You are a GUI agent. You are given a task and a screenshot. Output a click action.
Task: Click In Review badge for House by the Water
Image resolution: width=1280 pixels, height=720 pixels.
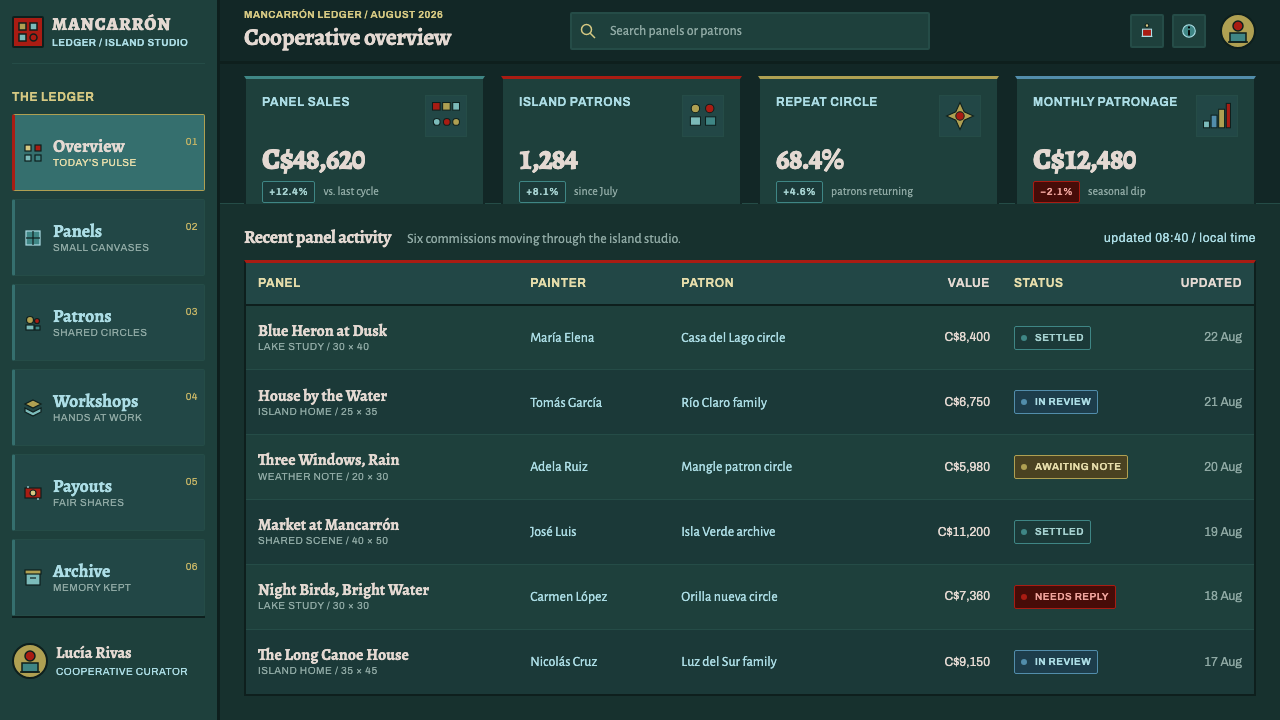[1056, 402]
